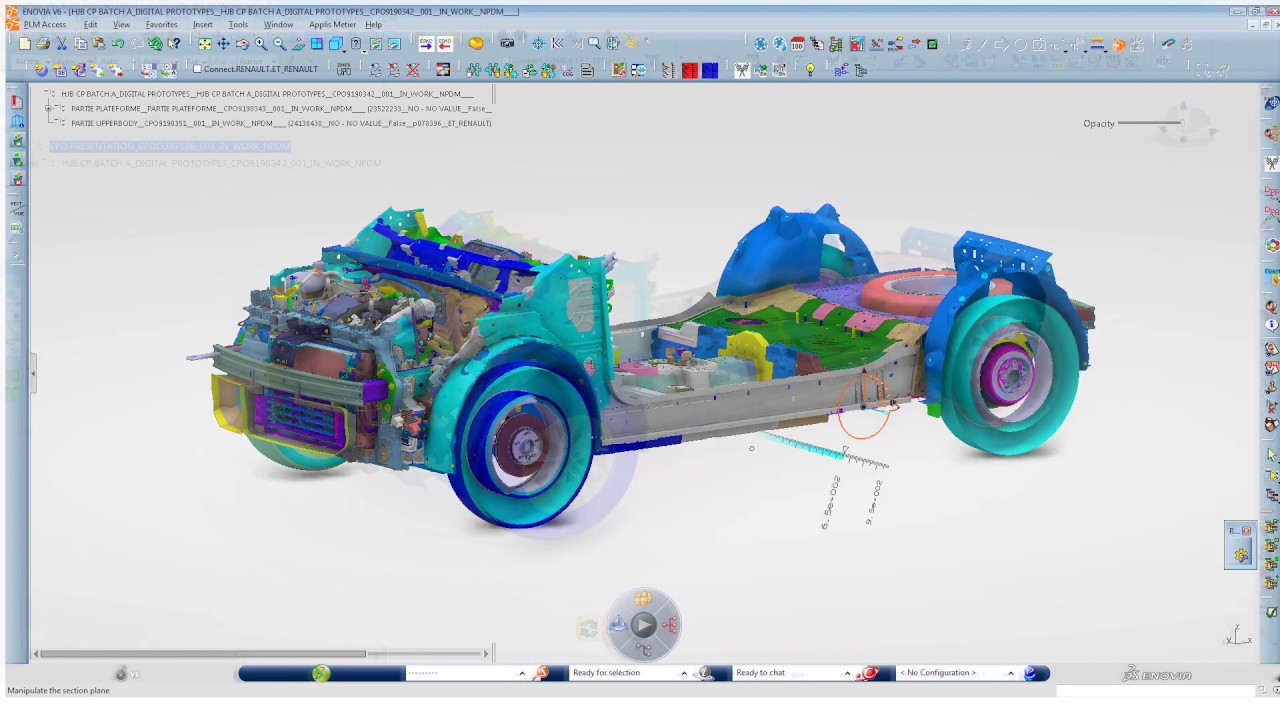1280x720 pixels.
Task: Toggle the red full-screen display icon
Action: pos(691,69)
